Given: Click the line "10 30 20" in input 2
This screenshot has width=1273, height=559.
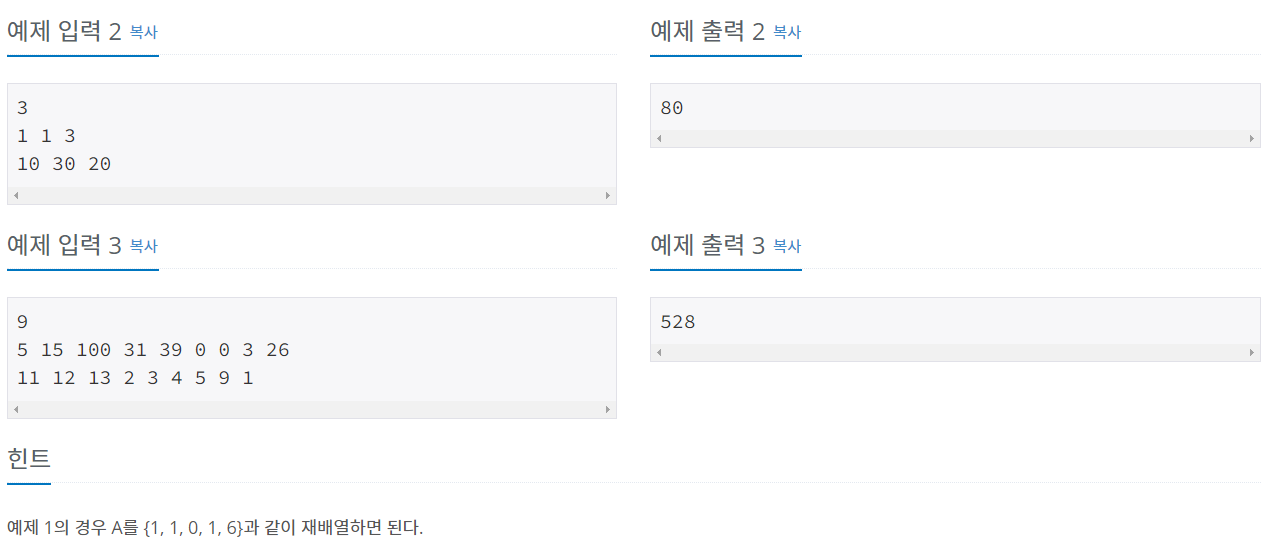Looking at the screenshot, I should coord(64,164).
